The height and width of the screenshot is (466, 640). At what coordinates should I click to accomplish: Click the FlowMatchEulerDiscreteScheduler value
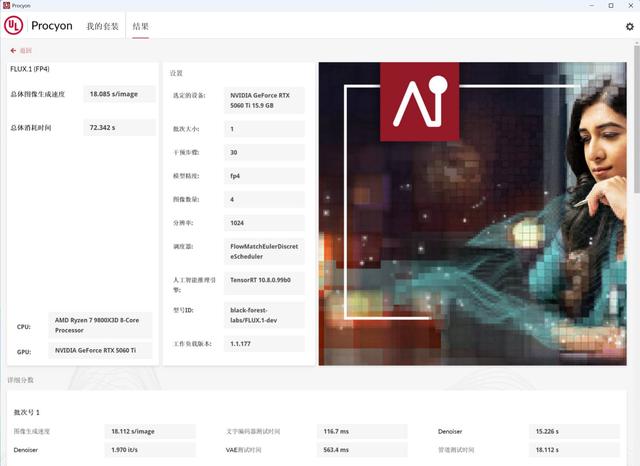point(264,251)
